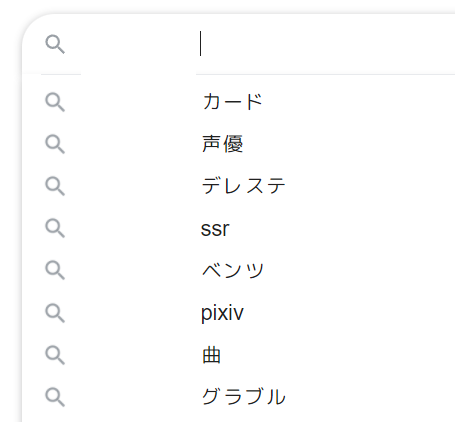Click the search icon next to pixiv

click(55, 313)
